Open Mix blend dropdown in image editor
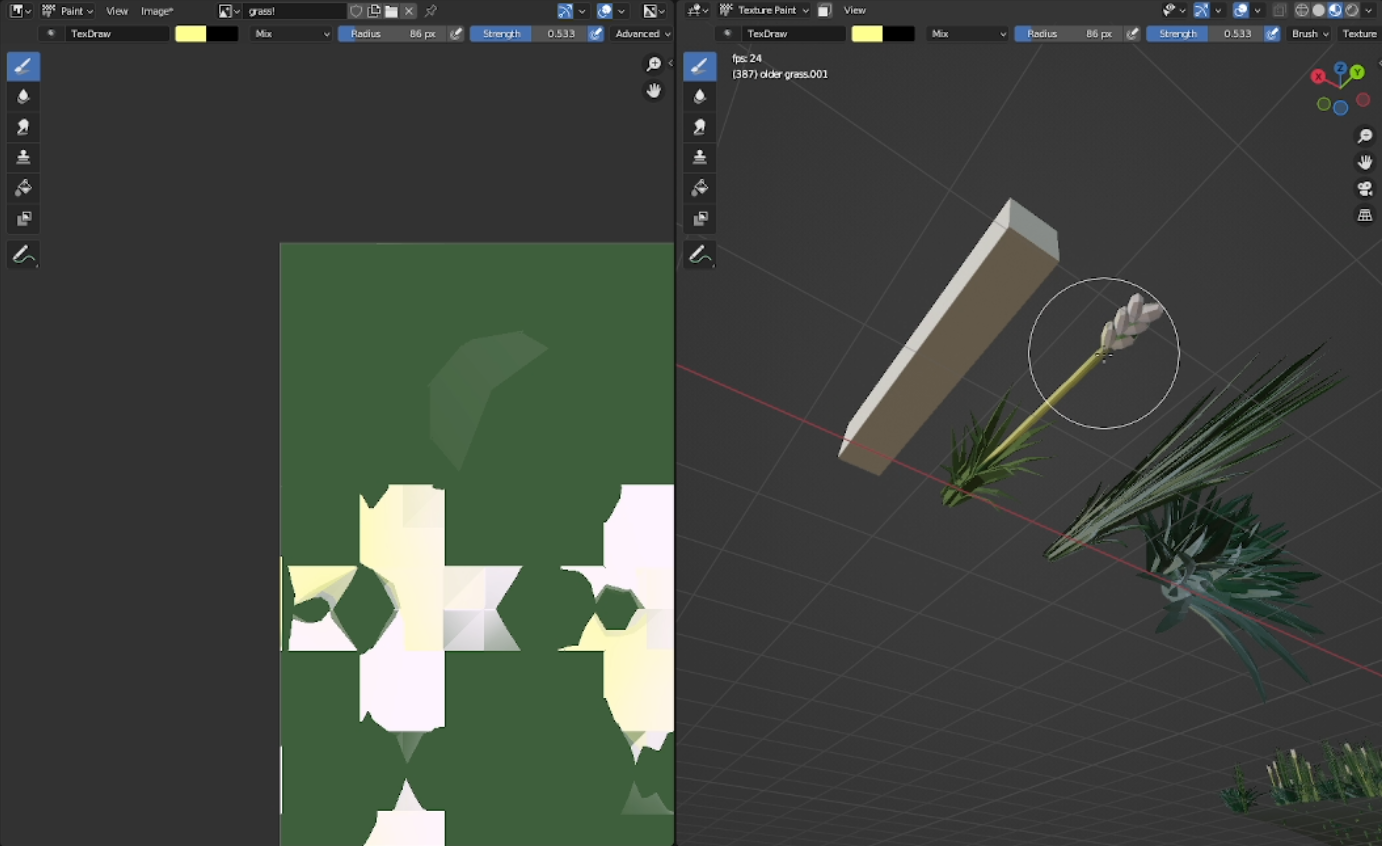This screenshot has width=1382, height=846. click(x=291, y=34)
